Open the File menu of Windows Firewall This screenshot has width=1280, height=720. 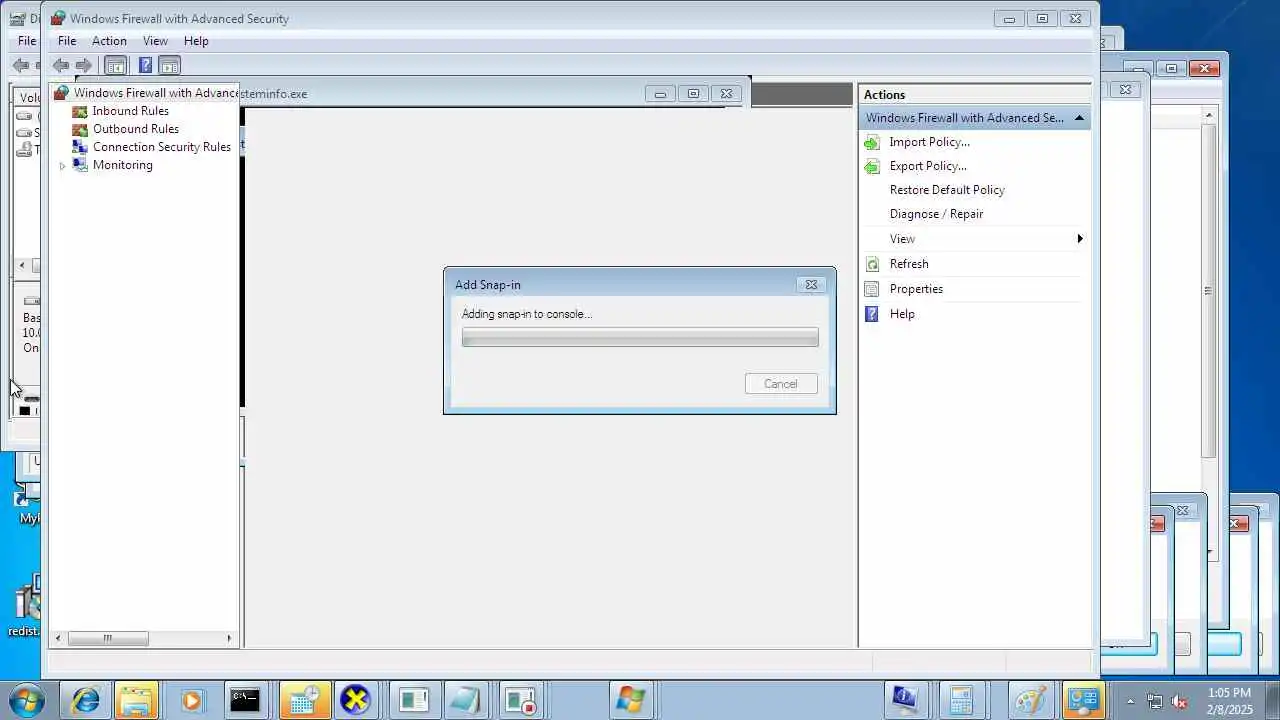[67, 41]
